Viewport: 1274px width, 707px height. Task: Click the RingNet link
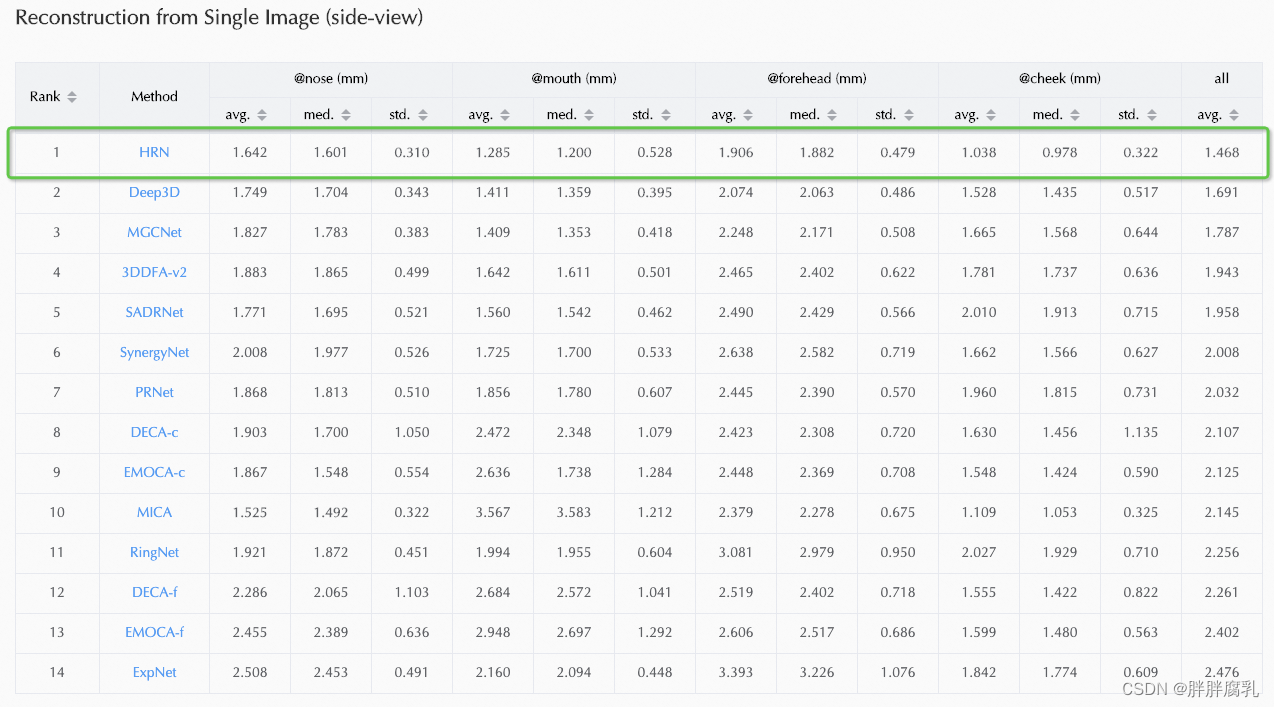click(154, 552)
